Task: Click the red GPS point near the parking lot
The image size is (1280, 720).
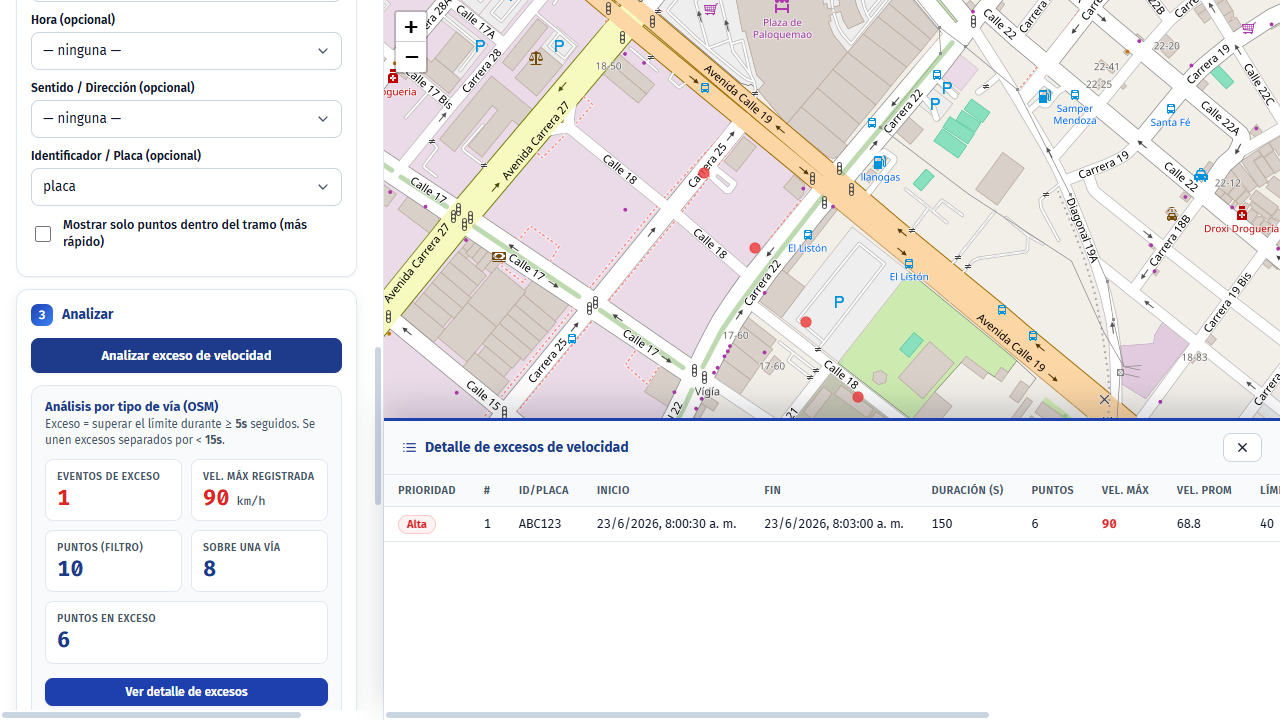Action: [x=806, y=322]
